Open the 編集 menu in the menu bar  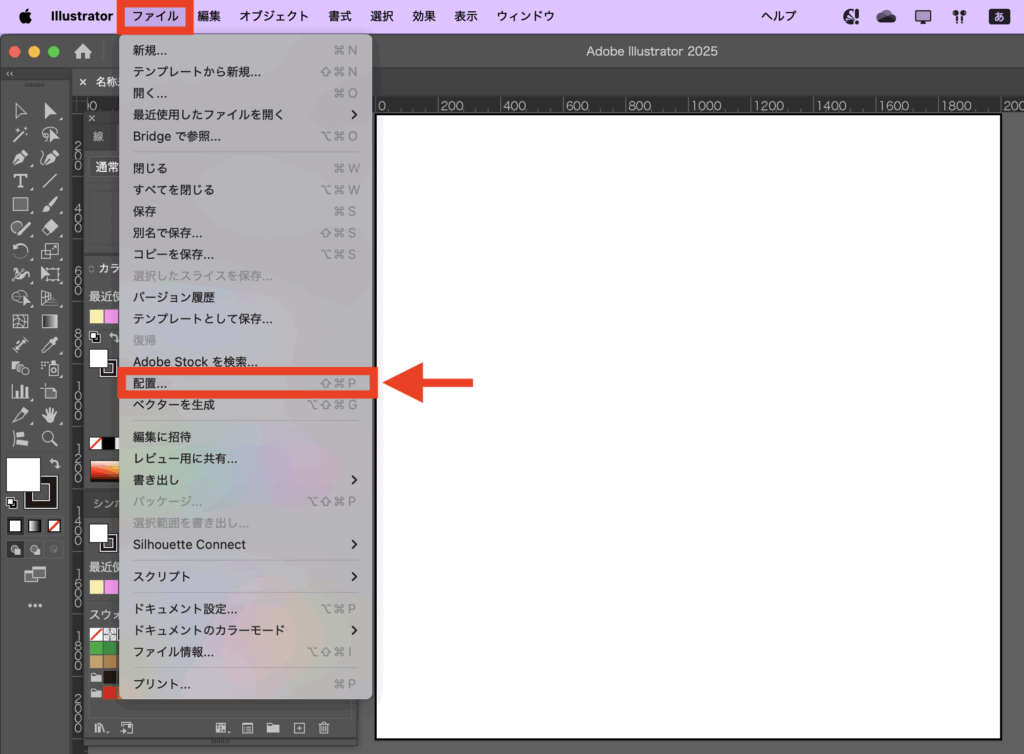point(209,16)
